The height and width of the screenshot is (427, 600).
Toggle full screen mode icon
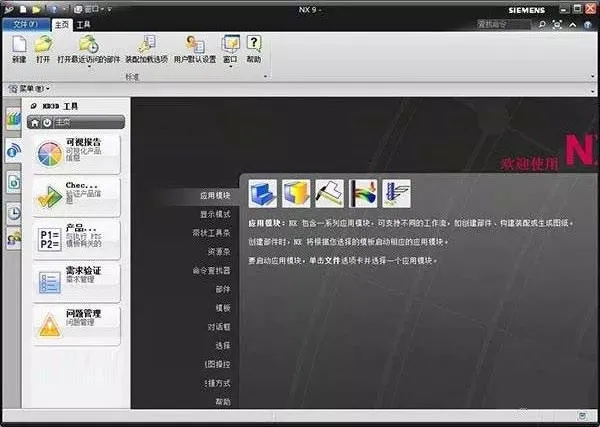coord(557,24)
